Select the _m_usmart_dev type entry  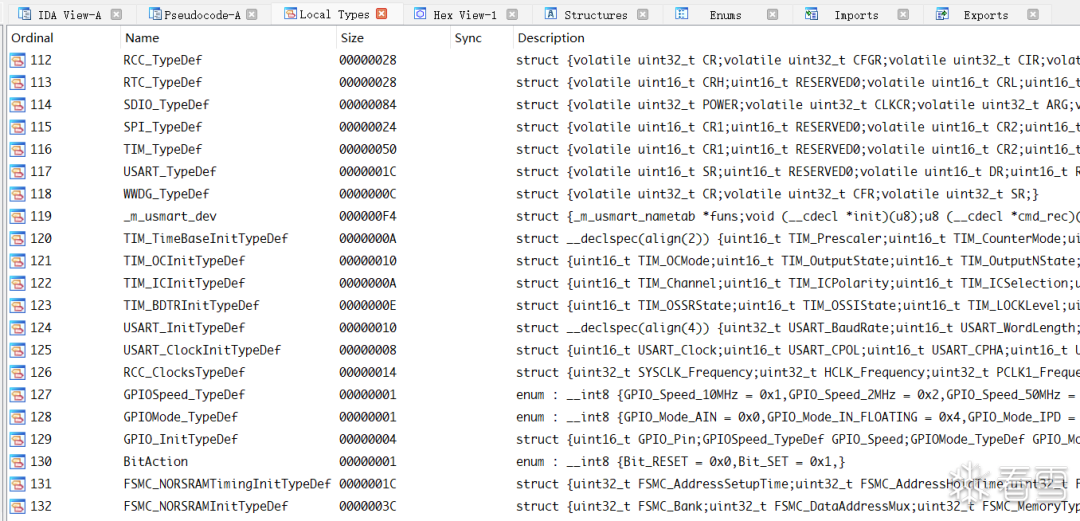[543, 216]
